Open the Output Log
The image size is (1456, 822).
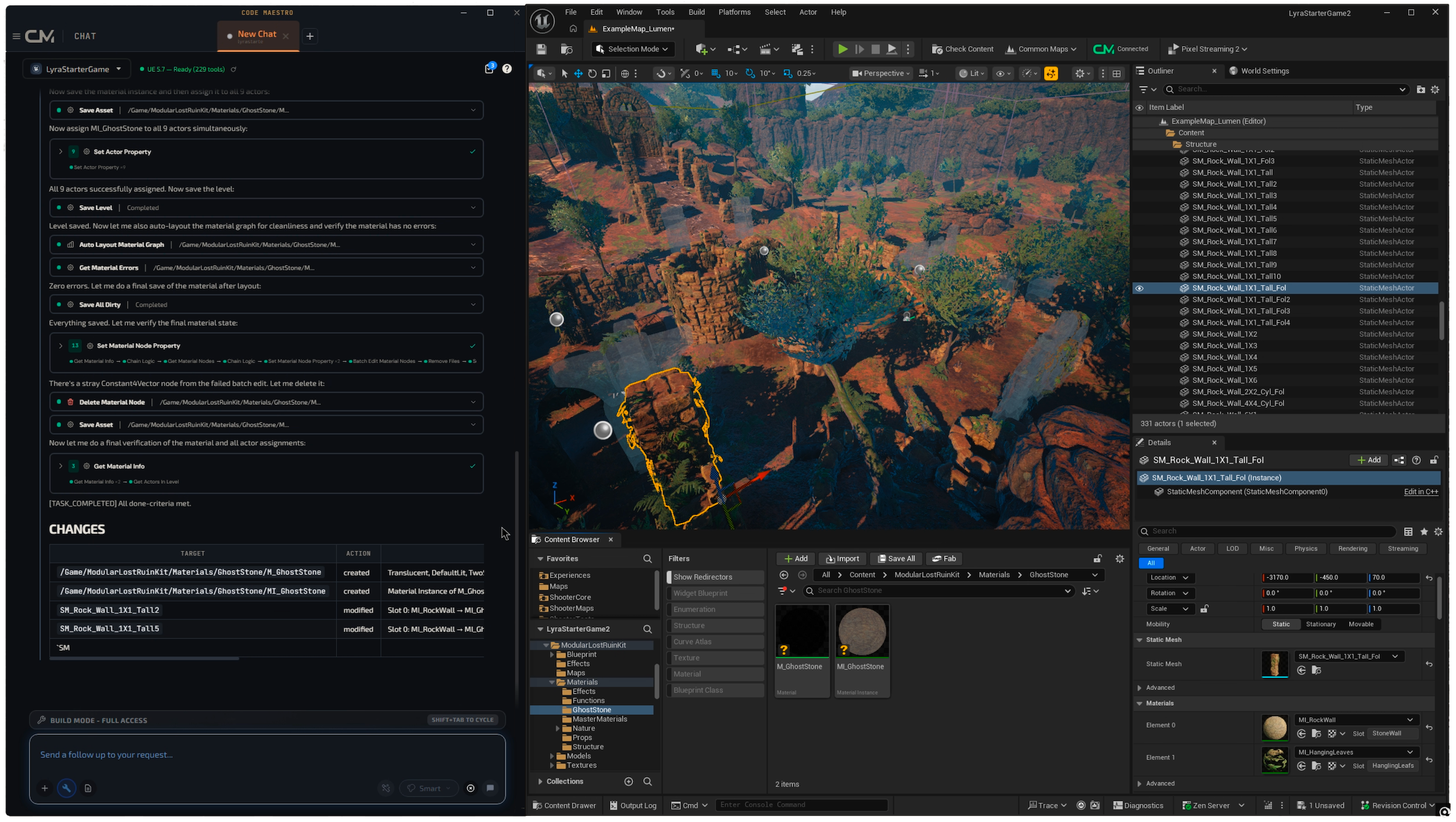pos(632,806)
